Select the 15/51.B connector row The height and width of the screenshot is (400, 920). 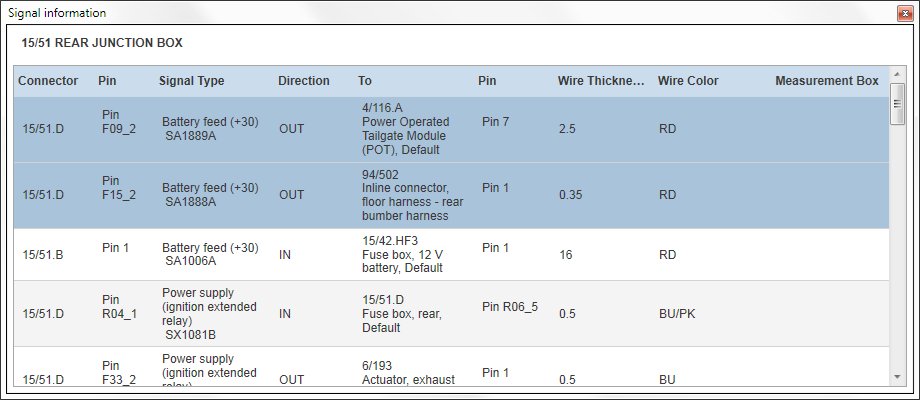pyautogui.click(x=452, y=255)
